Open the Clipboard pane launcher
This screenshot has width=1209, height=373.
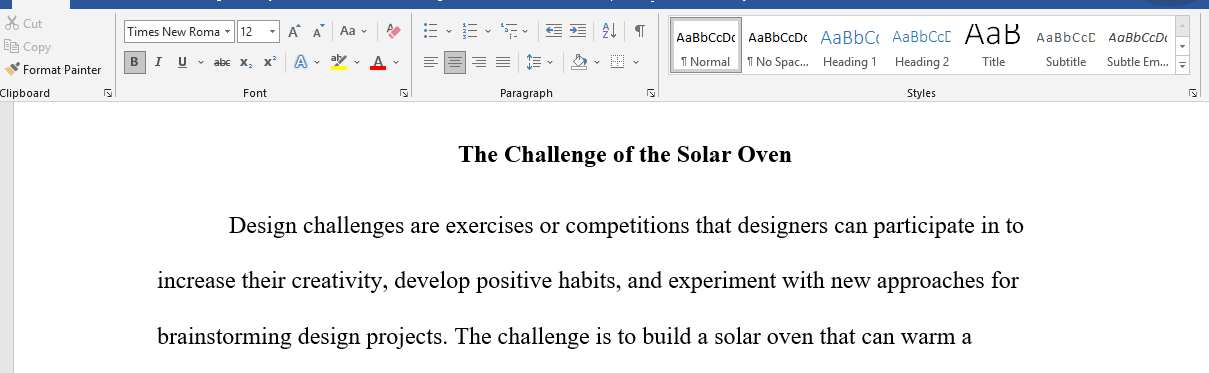[107, 93]
